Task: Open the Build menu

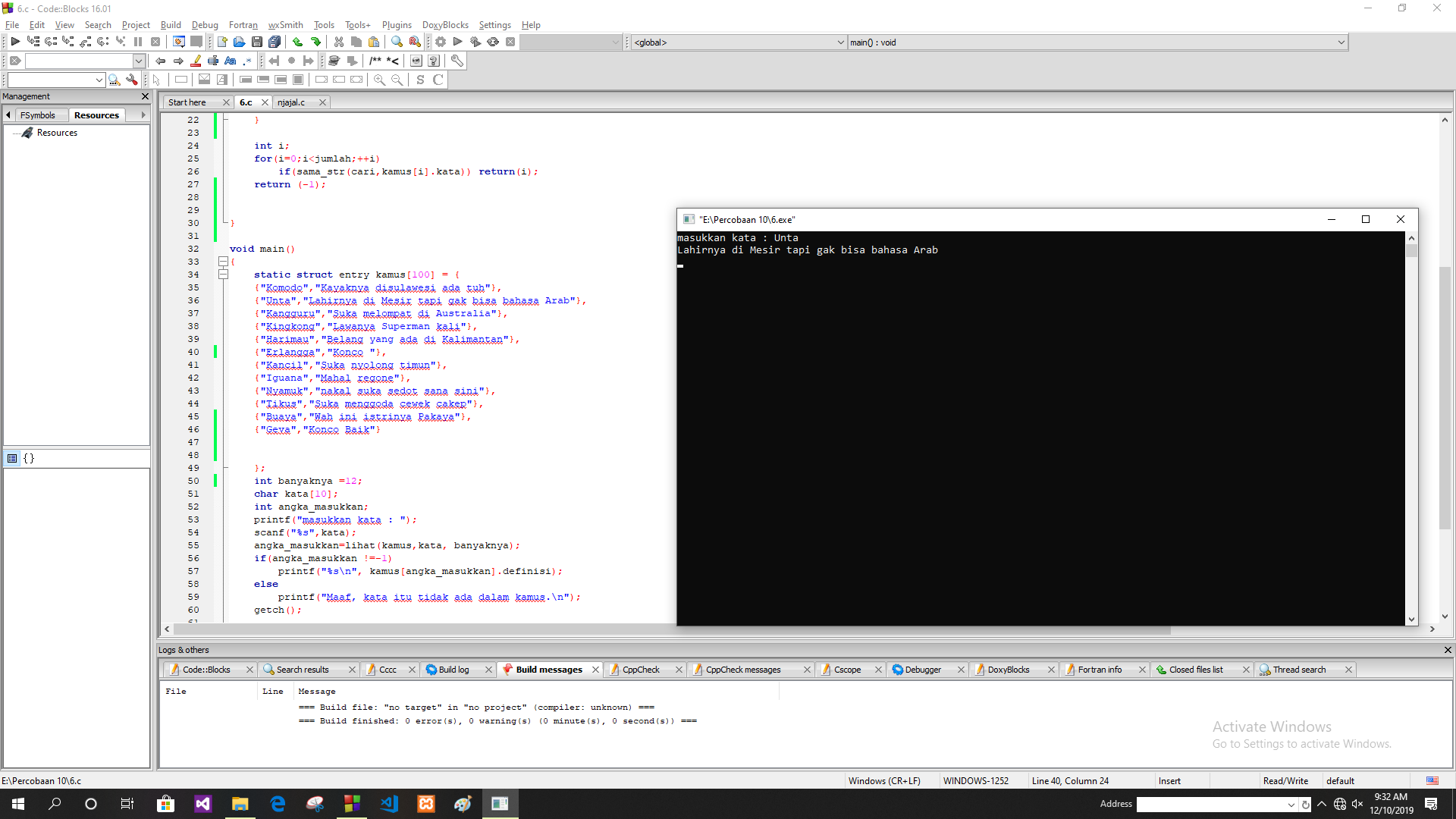Action: click(171, 25)
